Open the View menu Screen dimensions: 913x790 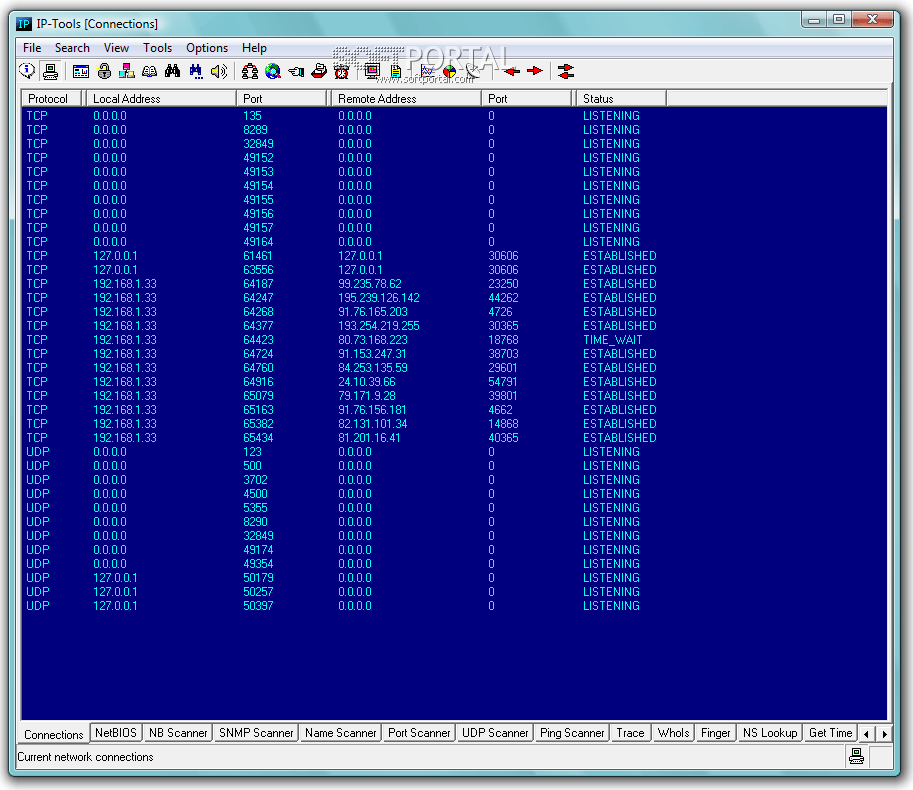(x=116, y=48)
